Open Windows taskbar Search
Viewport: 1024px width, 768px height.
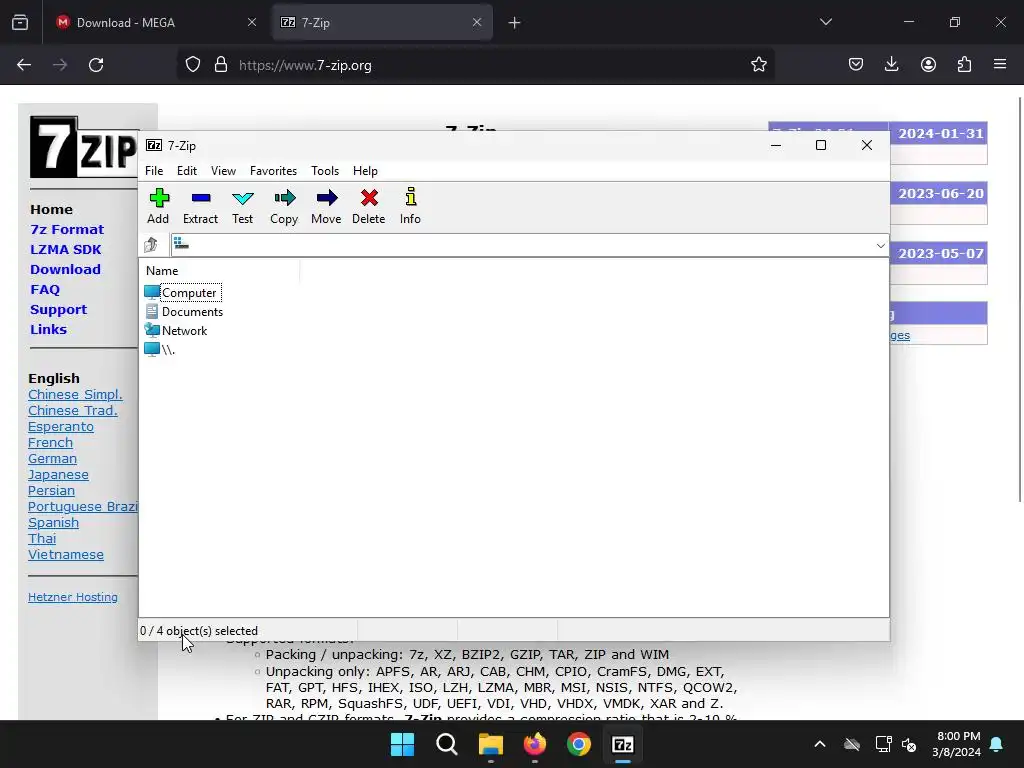tap(447, 744)
